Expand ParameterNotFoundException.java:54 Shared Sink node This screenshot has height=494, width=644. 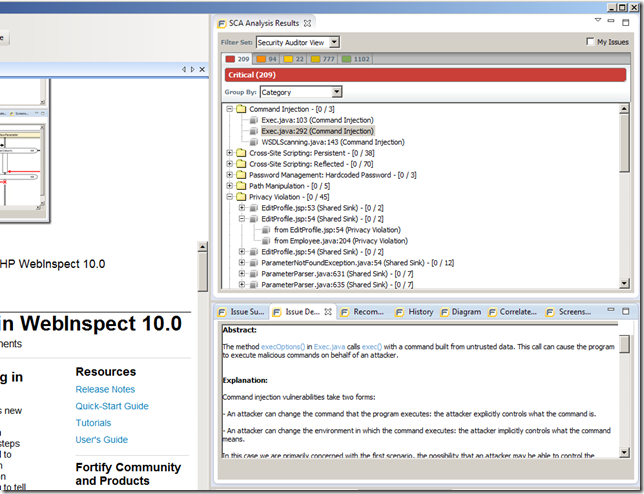coord(242,263)
